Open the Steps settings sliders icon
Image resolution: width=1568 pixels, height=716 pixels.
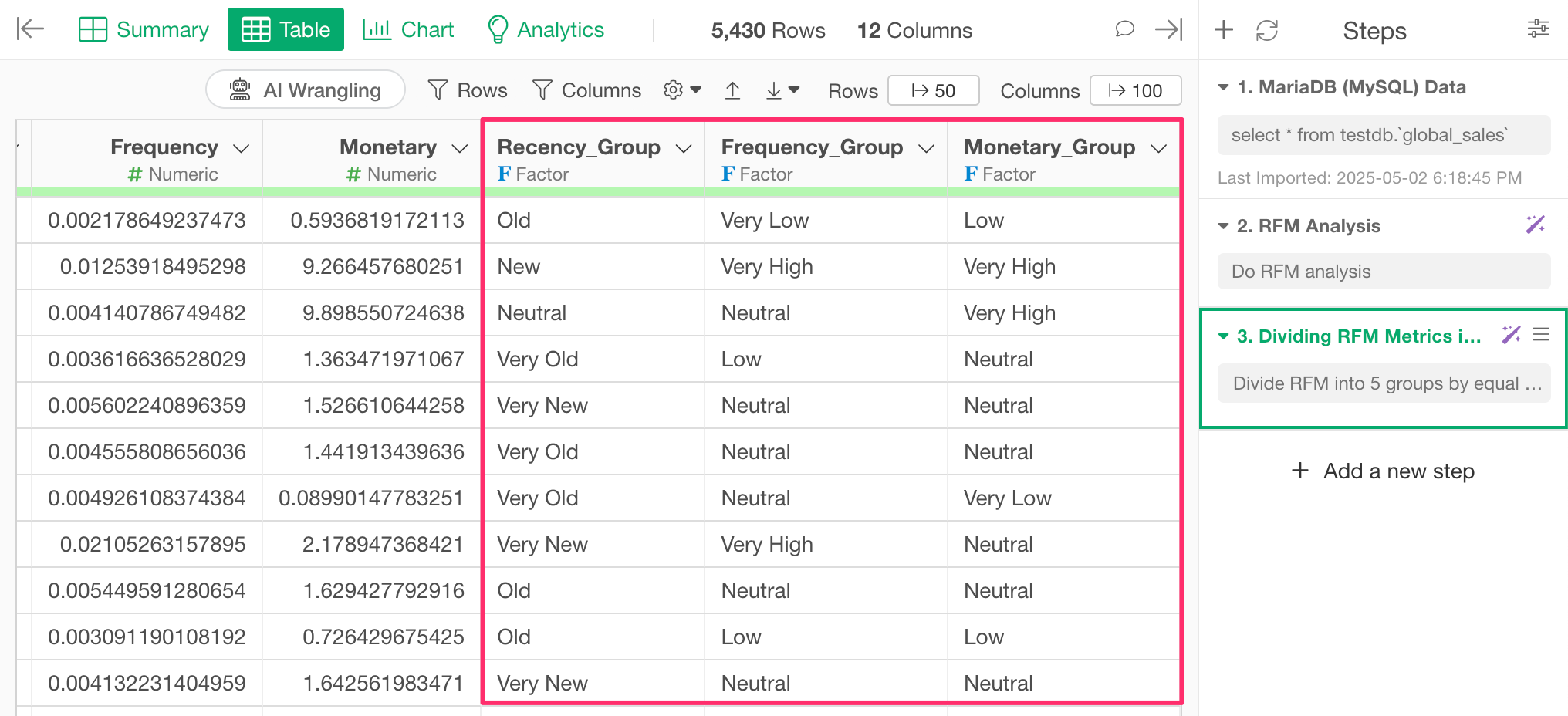(1538, 29)
